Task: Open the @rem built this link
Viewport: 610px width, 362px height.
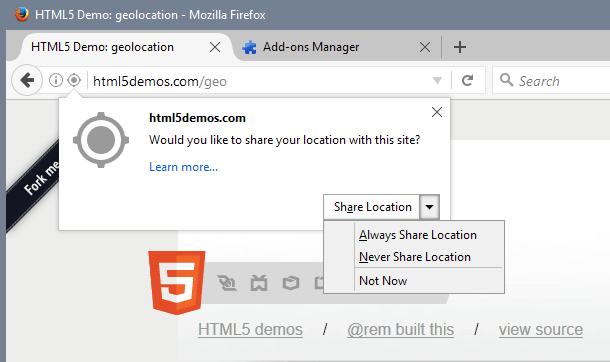Action: (400, 330)
